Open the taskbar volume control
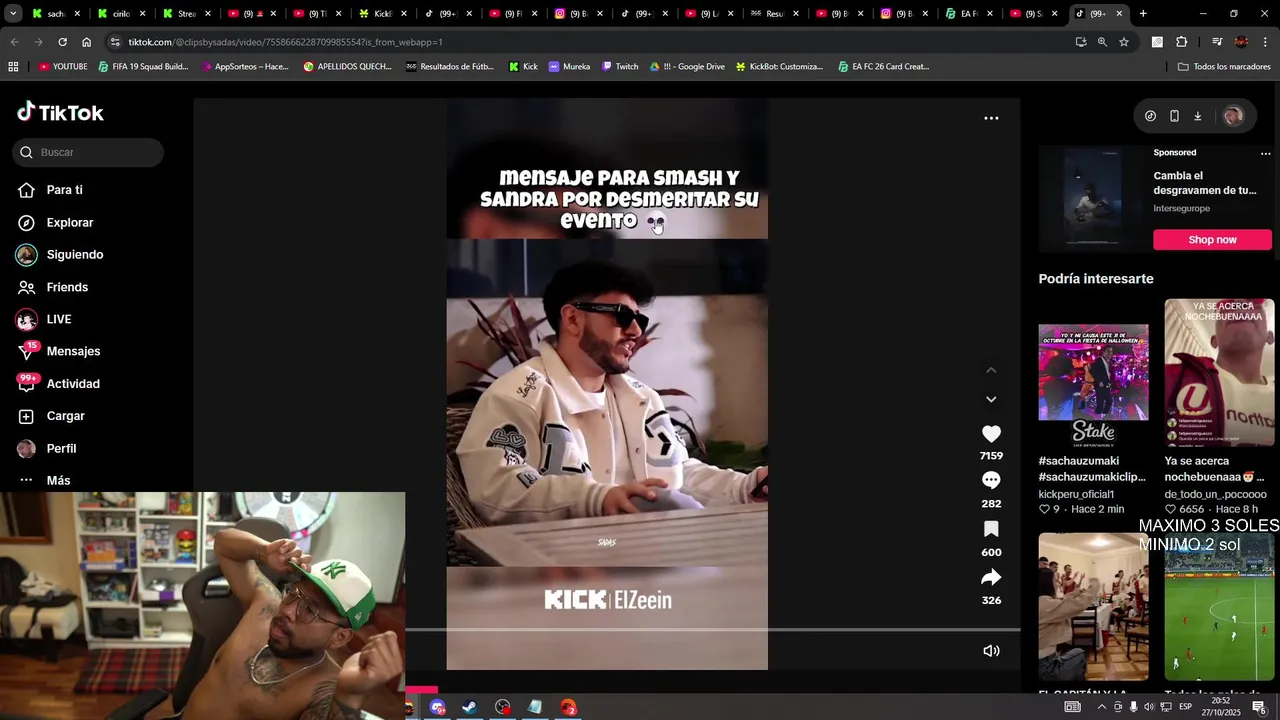Viewport: 1280px width, 720px height. pyautogui.click(x=1149, y=707)
